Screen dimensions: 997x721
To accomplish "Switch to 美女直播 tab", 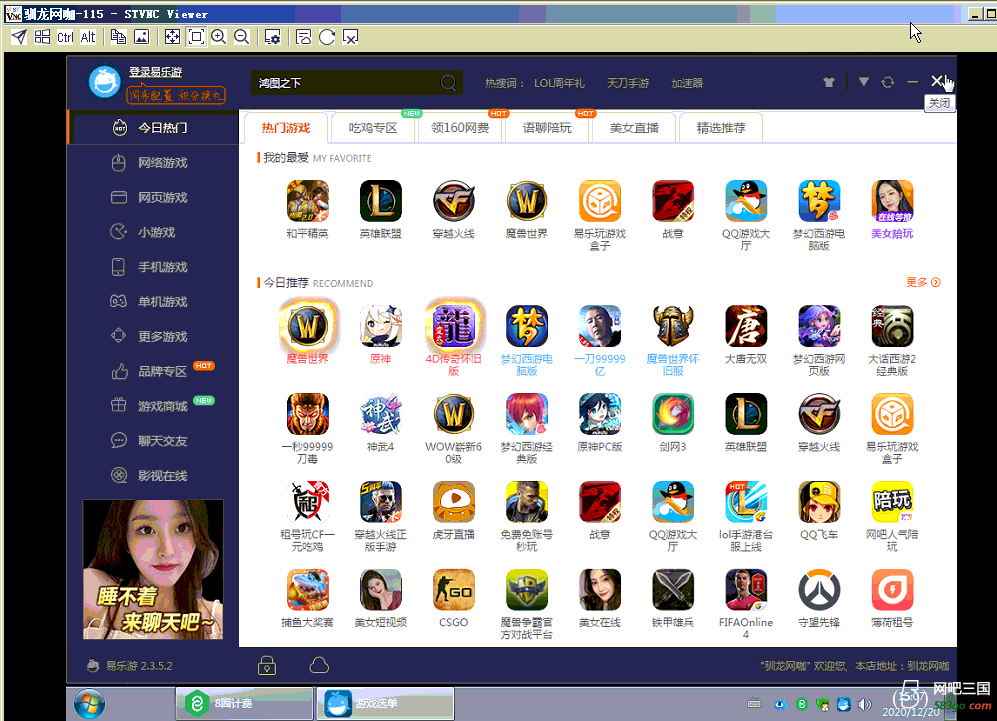I will (634, 128).
